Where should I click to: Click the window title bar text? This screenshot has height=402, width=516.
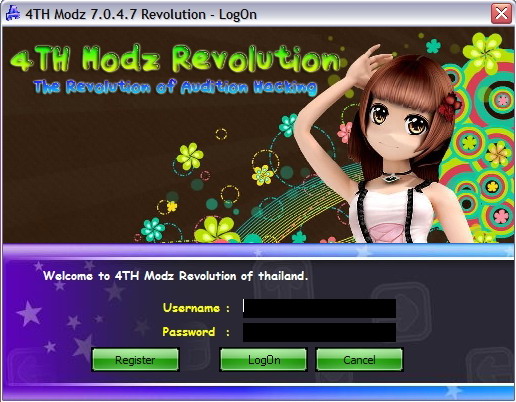[141, 15]
